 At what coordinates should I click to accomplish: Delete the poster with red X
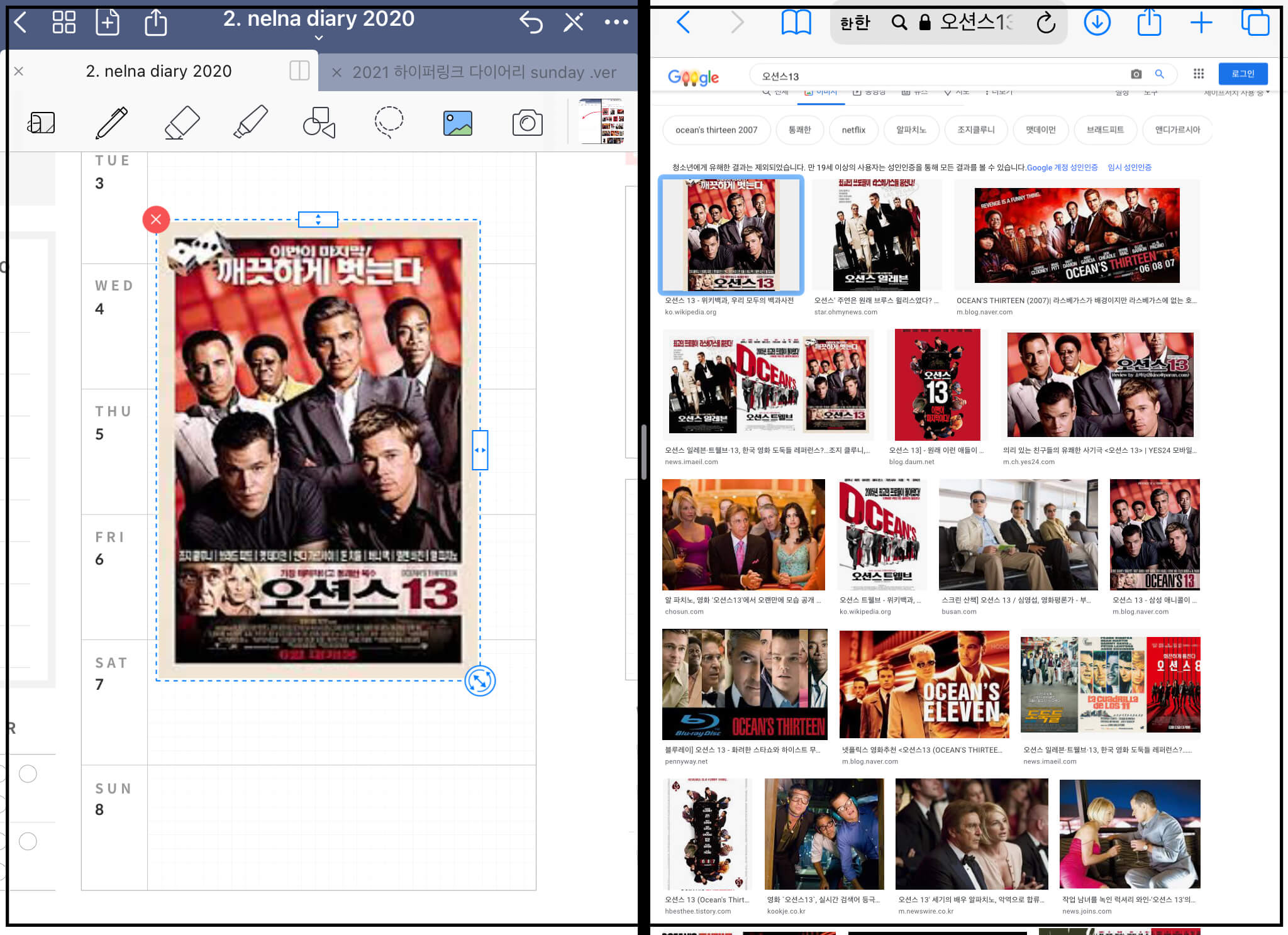coord(156,219)
